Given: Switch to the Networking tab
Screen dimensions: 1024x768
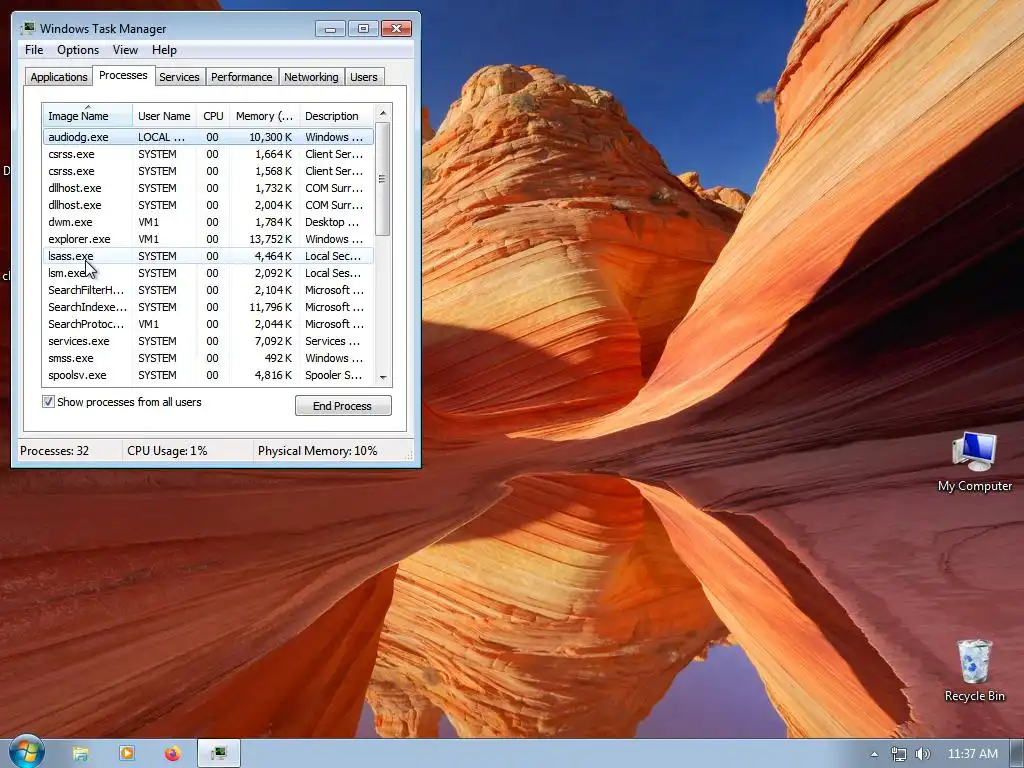Looking at the screenshot, I should click(x=311, y=76).
